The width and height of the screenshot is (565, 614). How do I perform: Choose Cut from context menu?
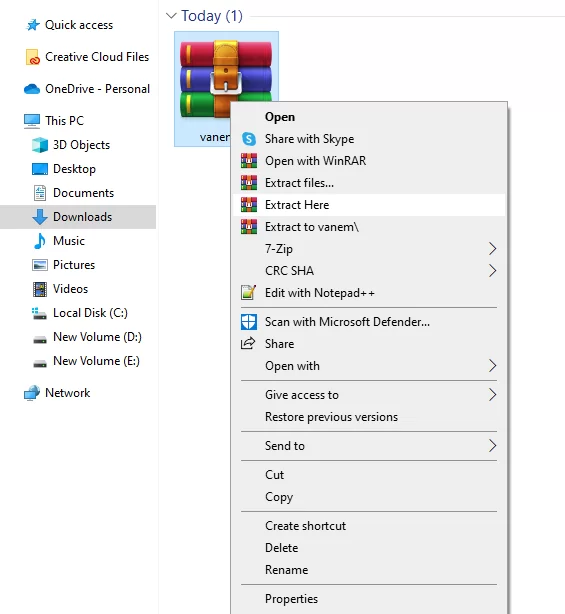pyautogui.click(x=369, y=475)
